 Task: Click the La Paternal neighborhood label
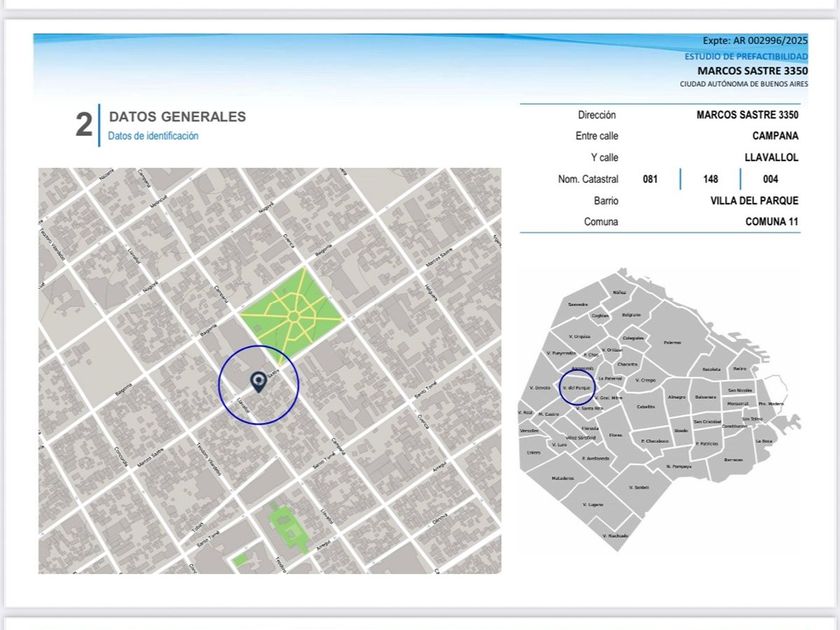(x=610, y=378)
